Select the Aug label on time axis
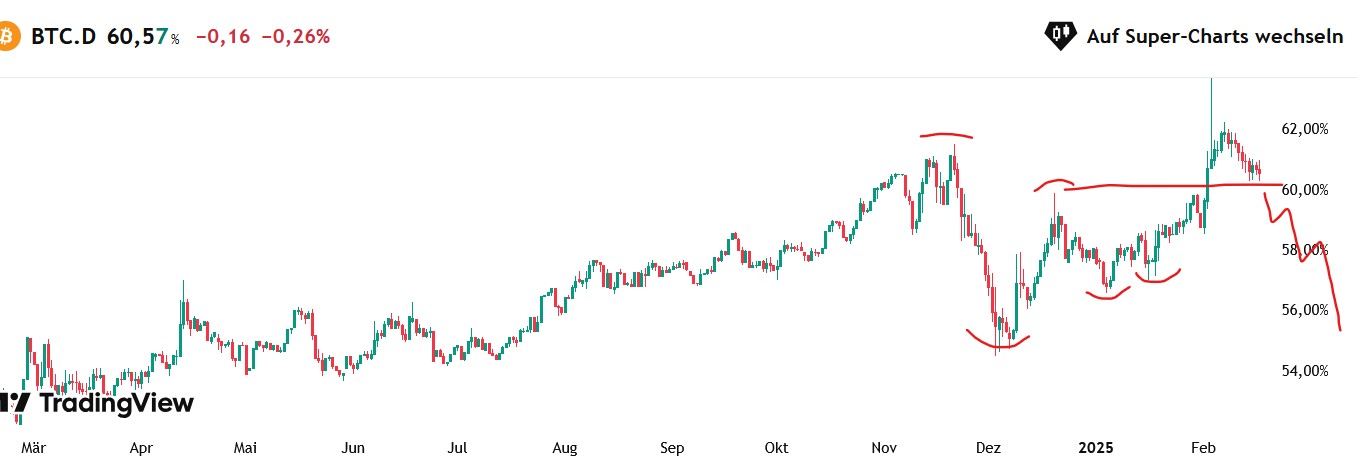Viewport: 1357px width, 462px height. coord(565,448)
